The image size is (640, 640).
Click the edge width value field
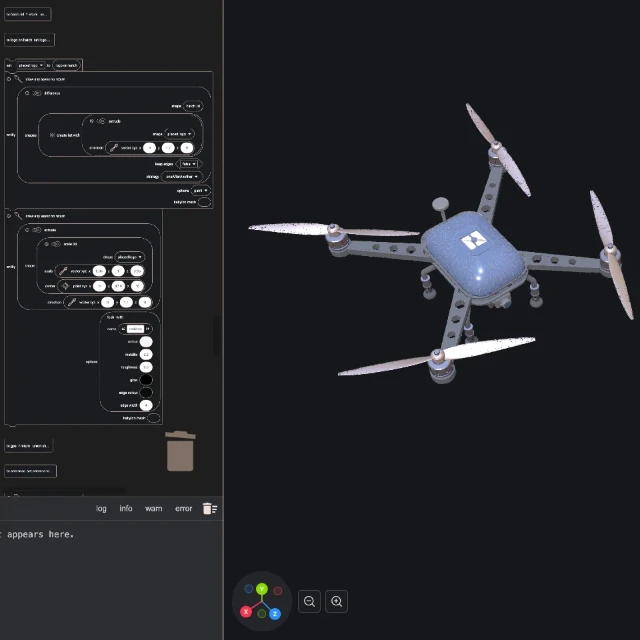point(146,405)
